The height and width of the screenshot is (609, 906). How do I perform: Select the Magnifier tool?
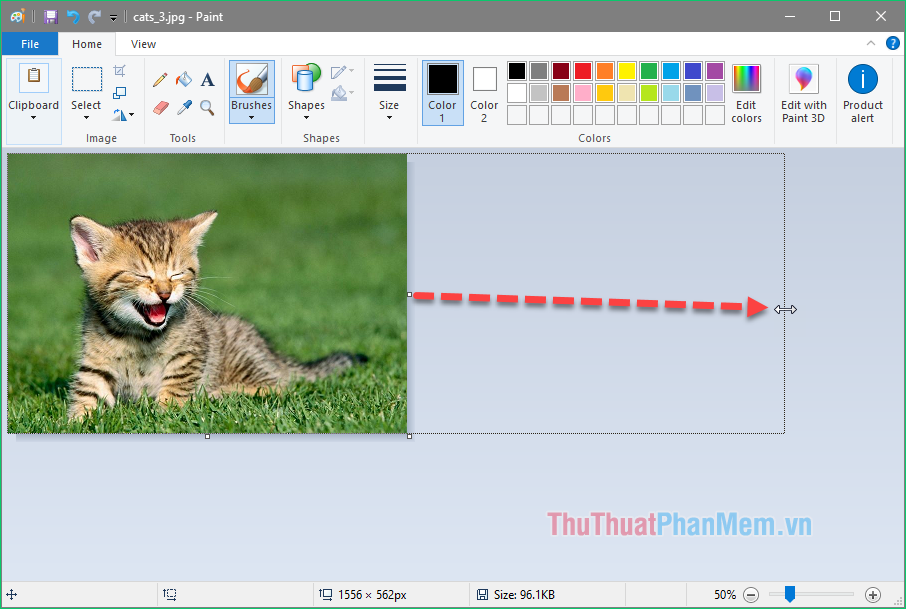(206, 107)
